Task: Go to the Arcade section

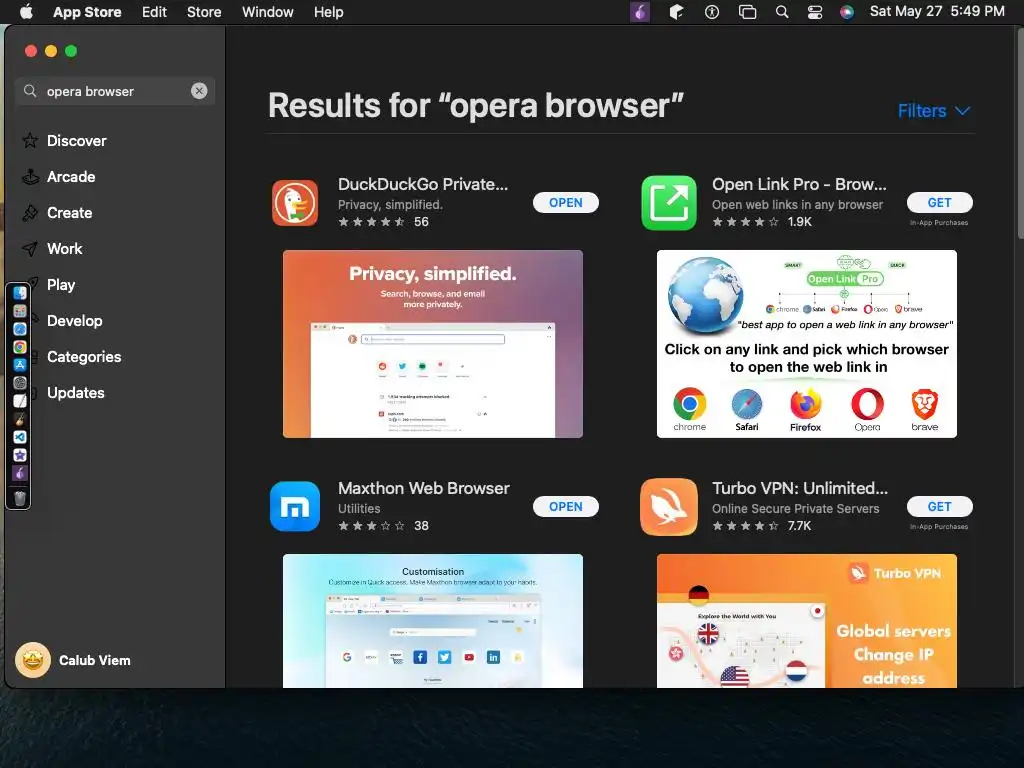Action: point(71,176)
